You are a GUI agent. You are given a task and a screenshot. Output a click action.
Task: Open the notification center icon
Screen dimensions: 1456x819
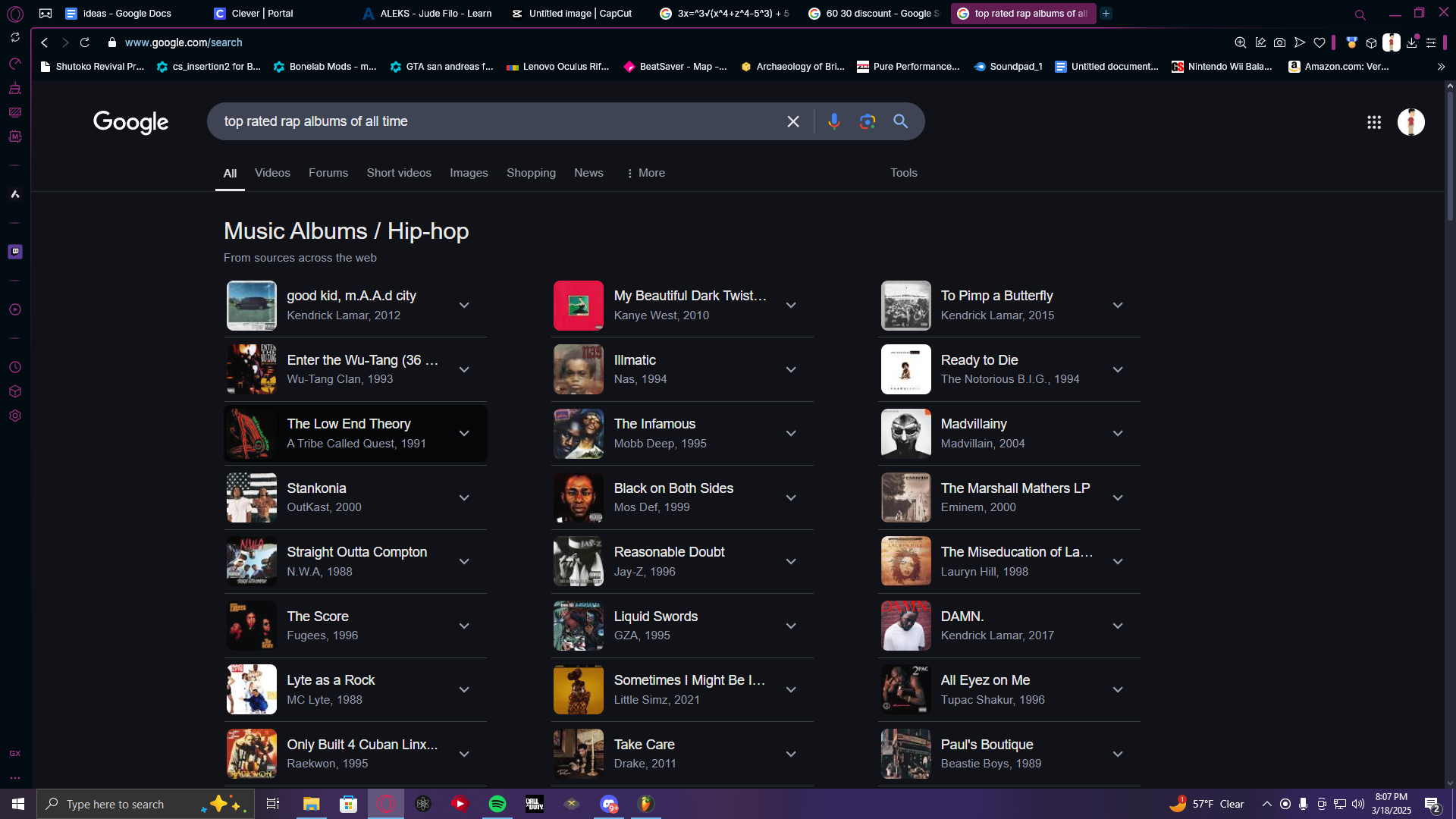[1432, 804]
